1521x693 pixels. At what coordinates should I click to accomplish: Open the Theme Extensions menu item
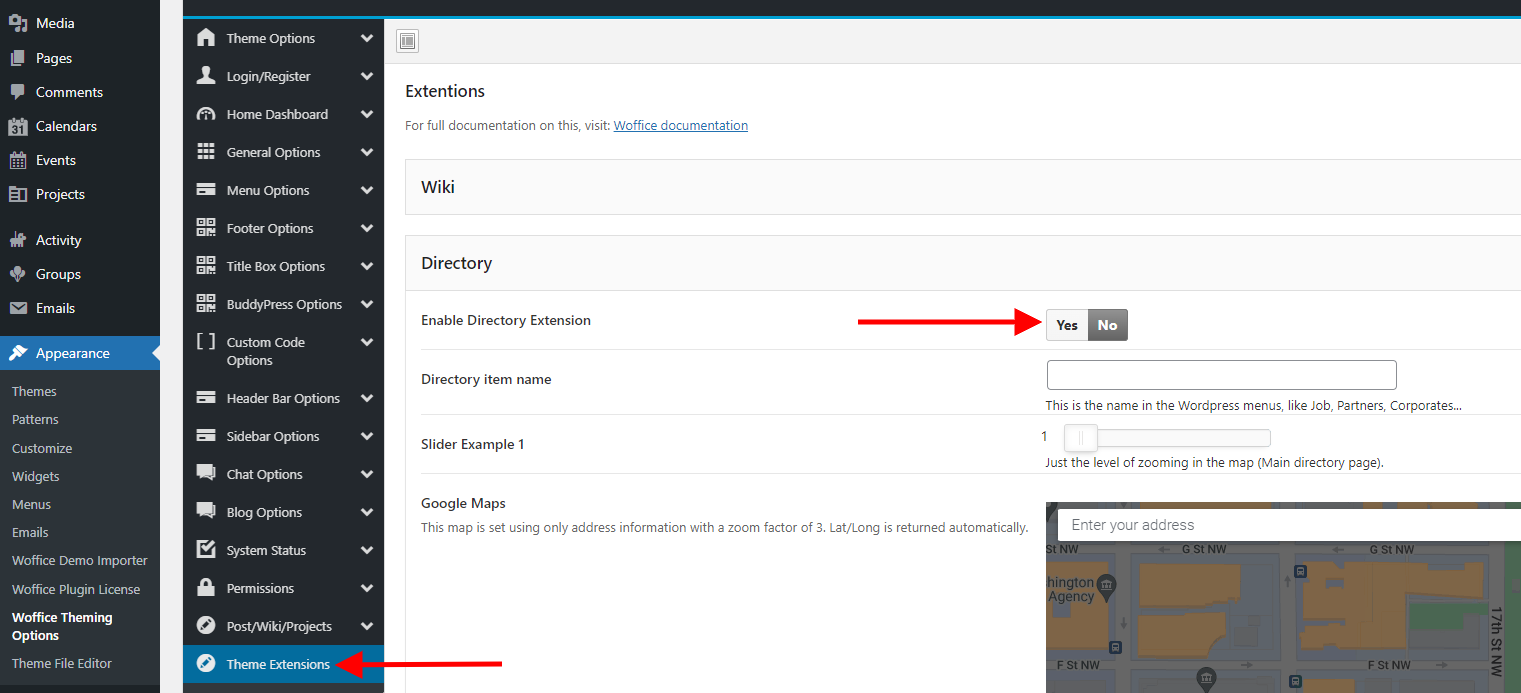278,664
